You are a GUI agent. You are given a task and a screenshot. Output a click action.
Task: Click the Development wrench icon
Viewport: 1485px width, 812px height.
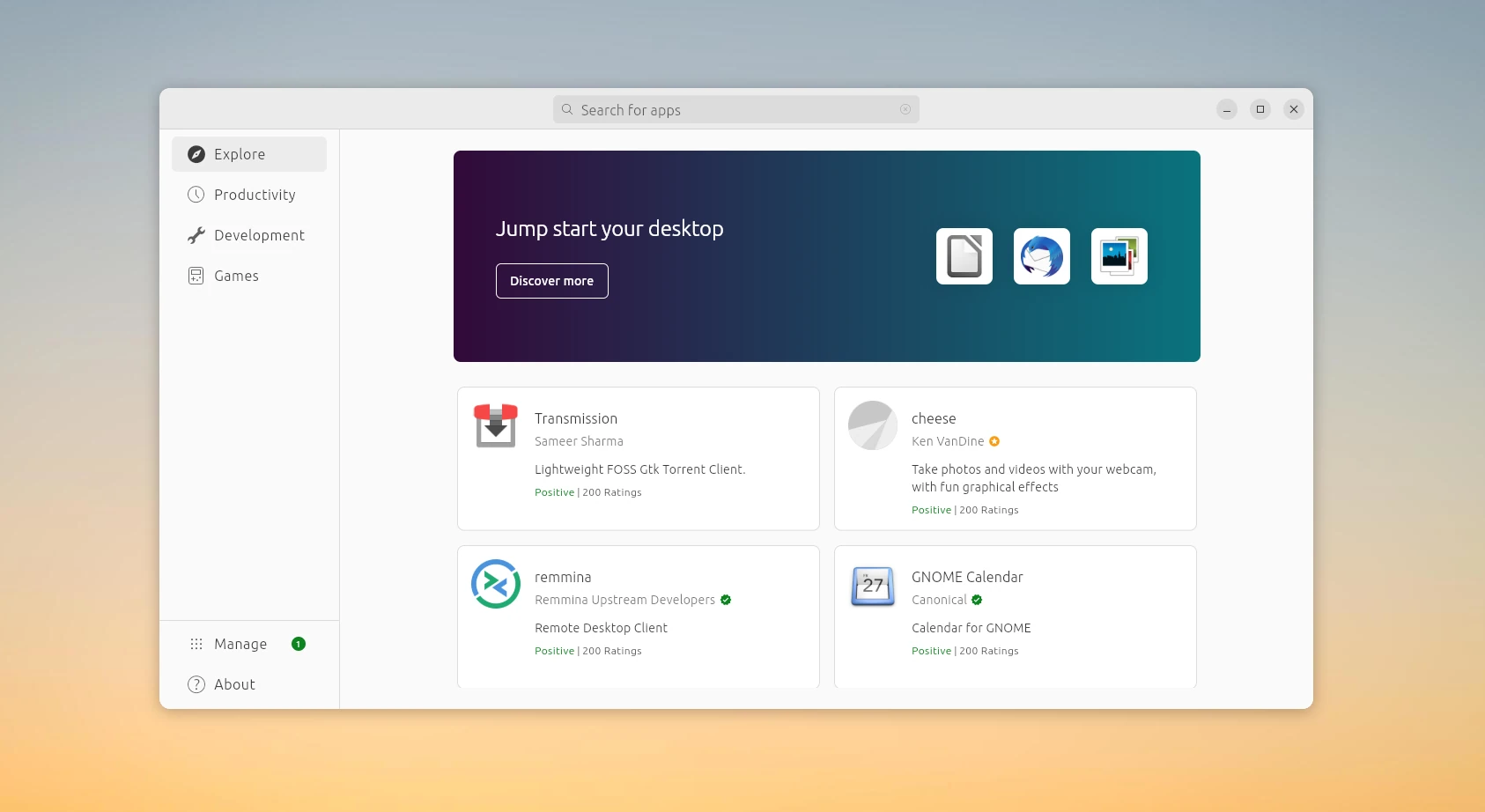coord(196,235)
